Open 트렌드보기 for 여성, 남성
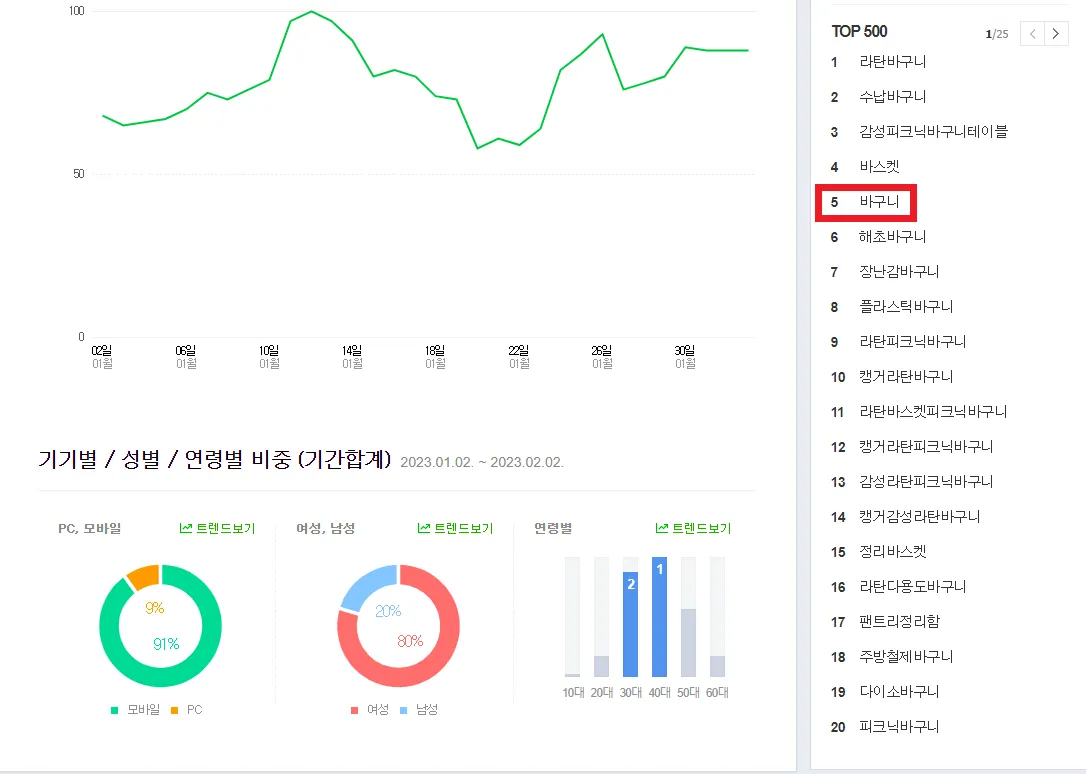1086x774 pixels. tap(455, 528)
